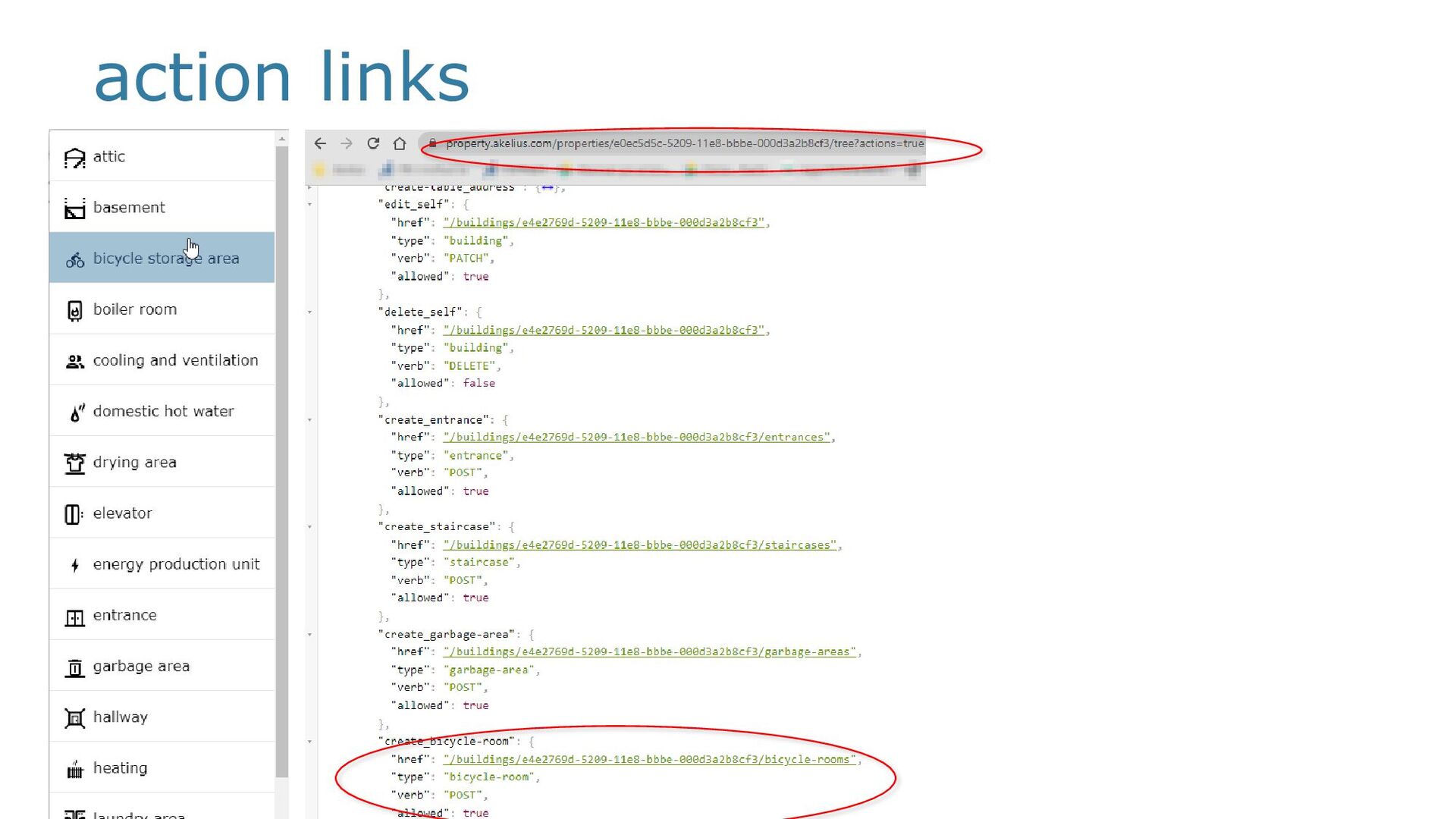The height and width of the screenshot is (819, 1456).
Task: Collapse the edit_self JSON node
Action: (310, 205)
